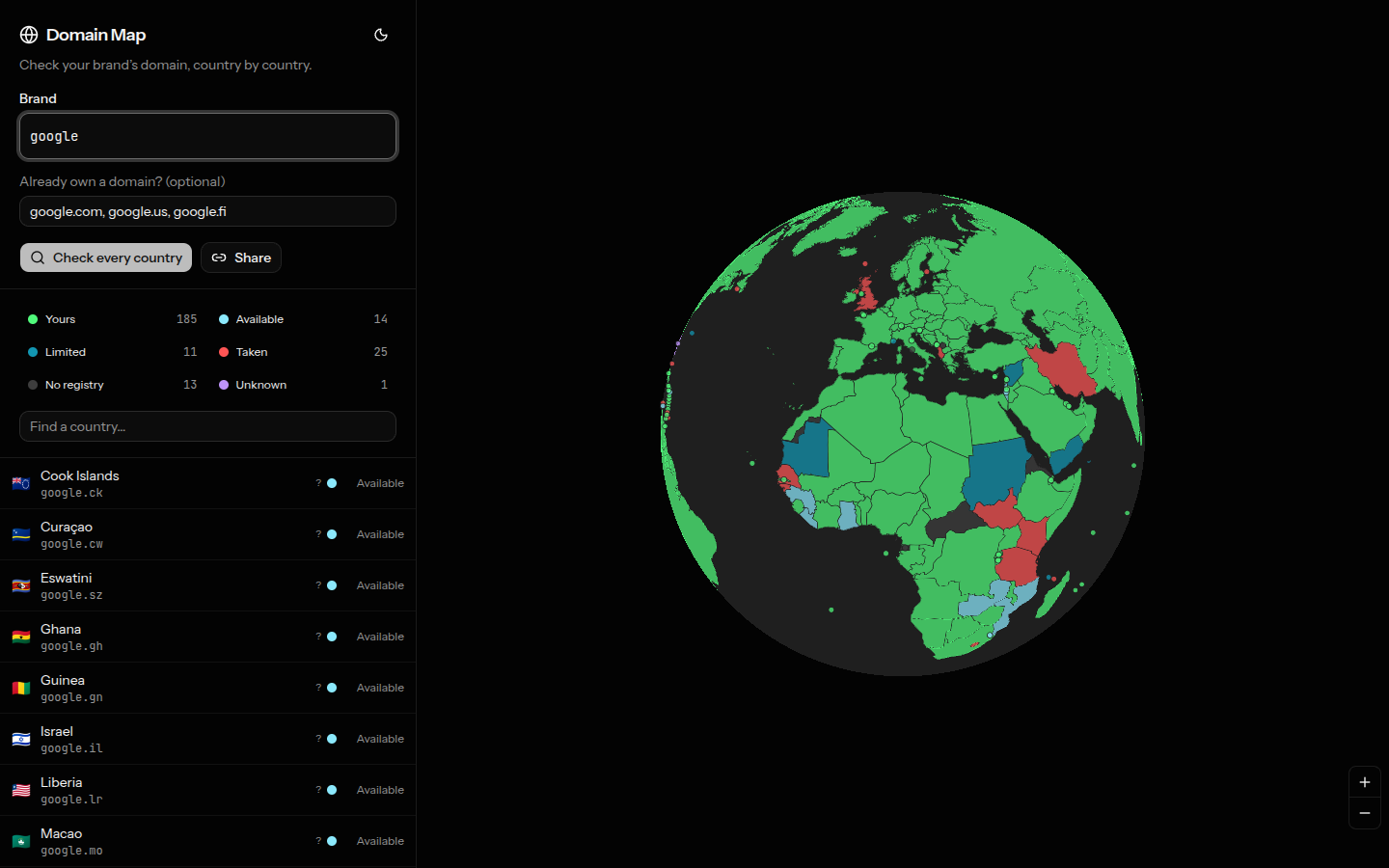
Task: Click the question mark in the Eswatini row
Action: pos(318,585)
